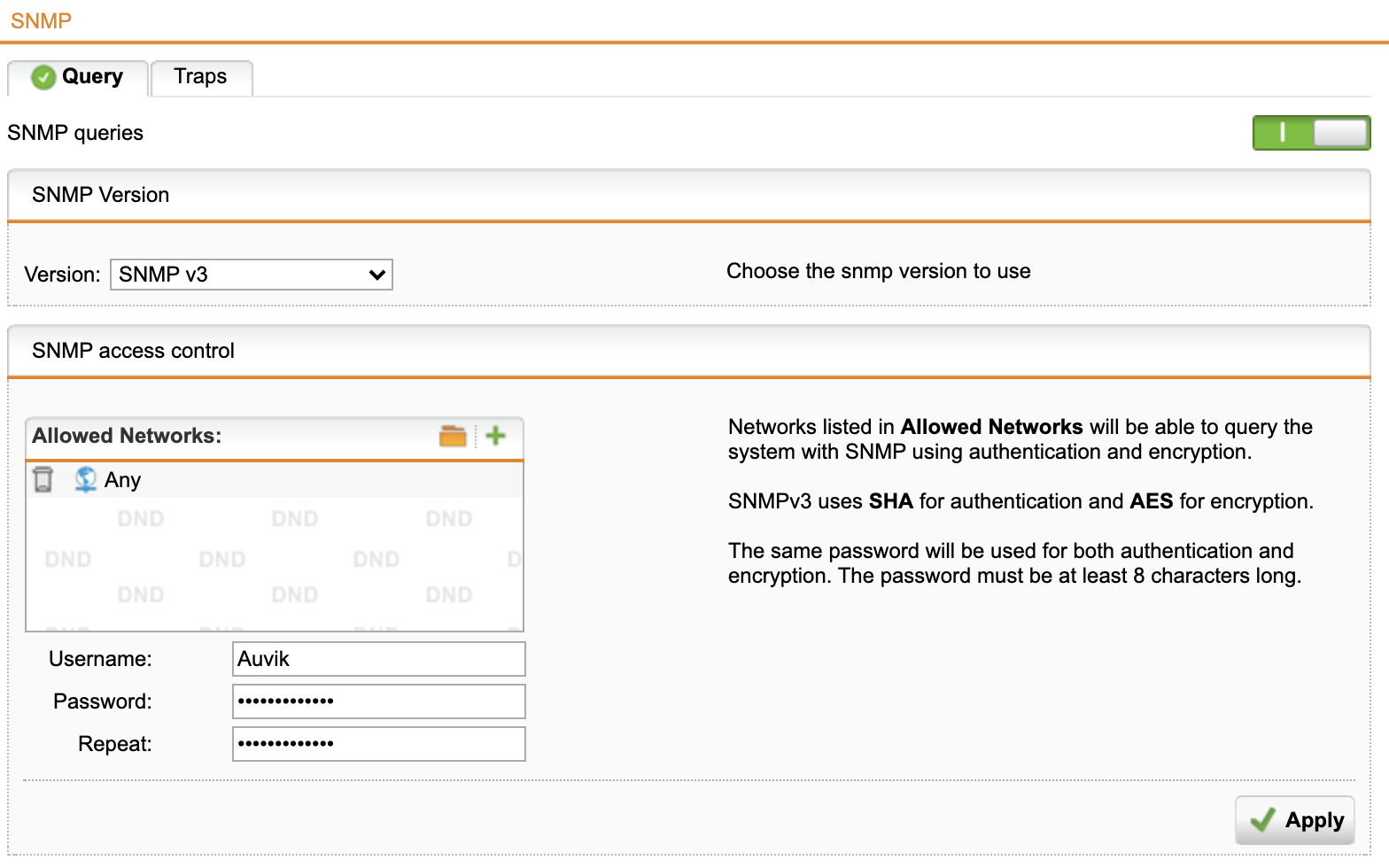Open the folder icon in Allowed Networks

[453, 436]
